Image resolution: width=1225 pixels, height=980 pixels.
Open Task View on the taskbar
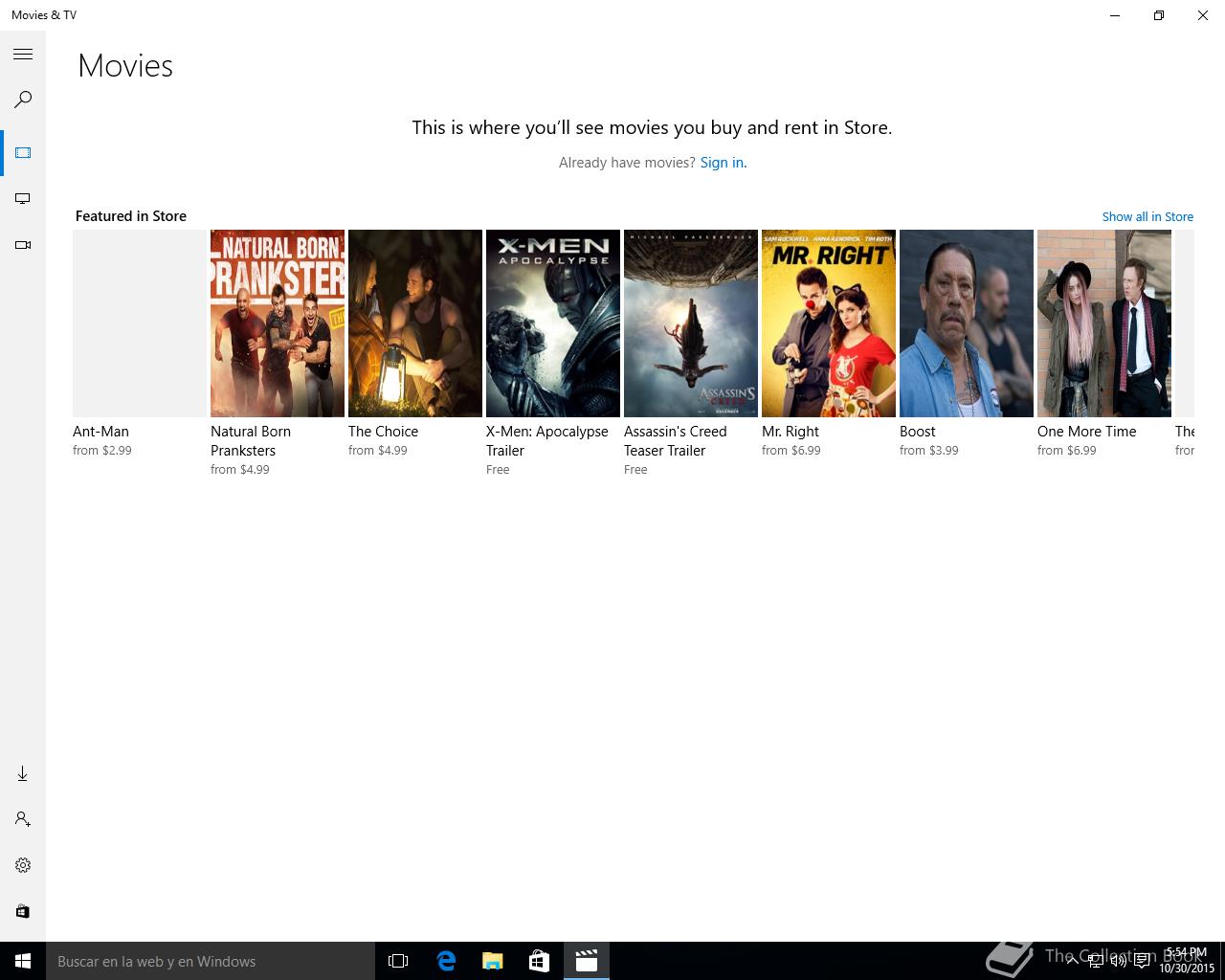click(x=398, y=961)
